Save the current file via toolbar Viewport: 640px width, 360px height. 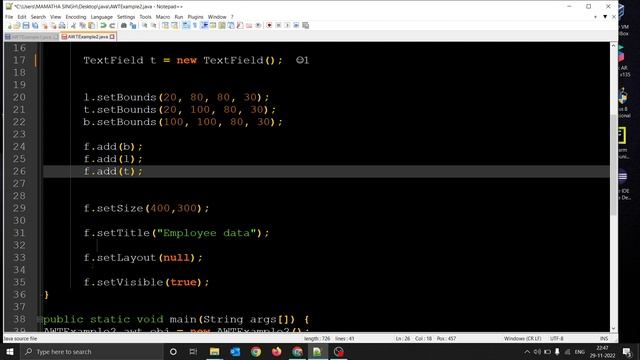click(26, 25)
